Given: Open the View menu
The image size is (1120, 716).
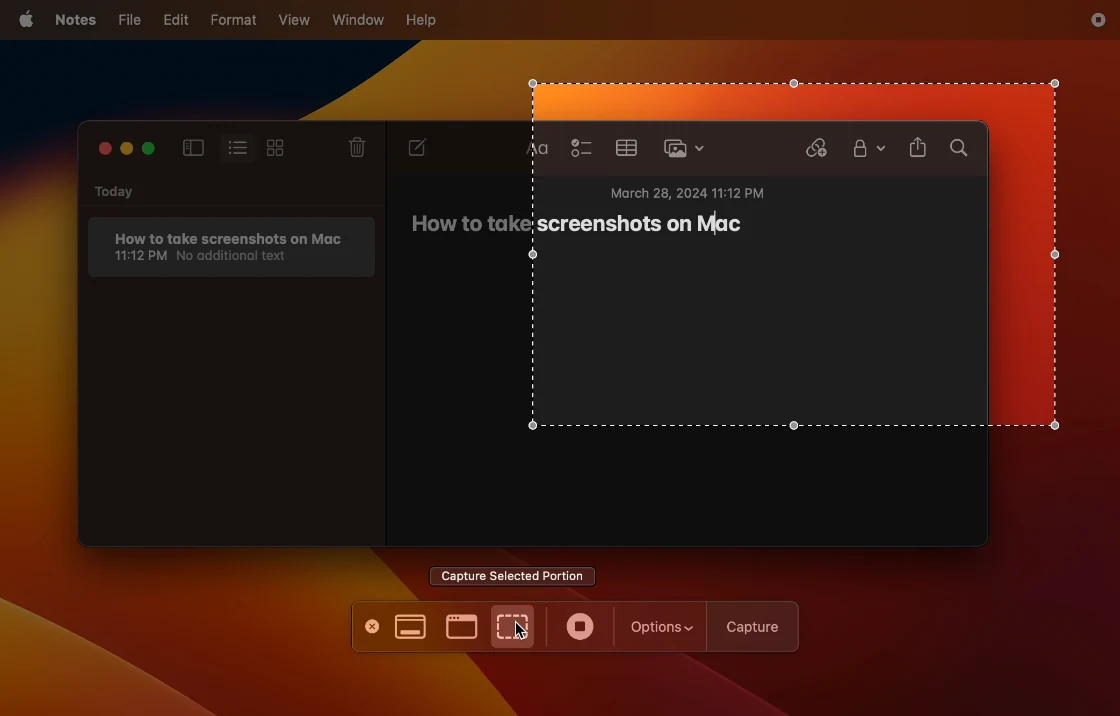Looking at the screenshot, I should coord(294,20).
